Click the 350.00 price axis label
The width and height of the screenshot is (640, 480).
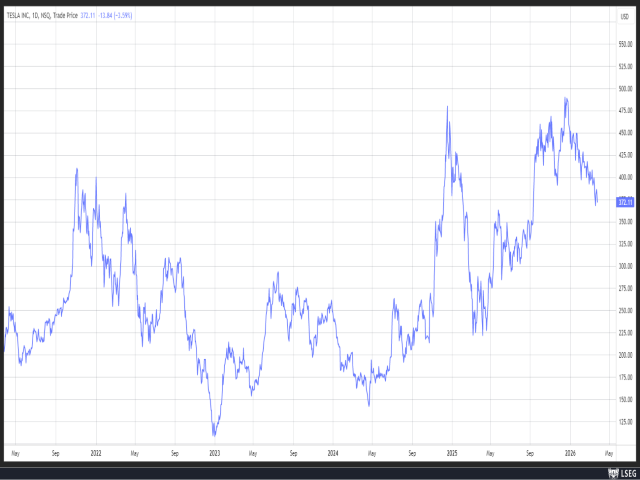coord(626,222)
